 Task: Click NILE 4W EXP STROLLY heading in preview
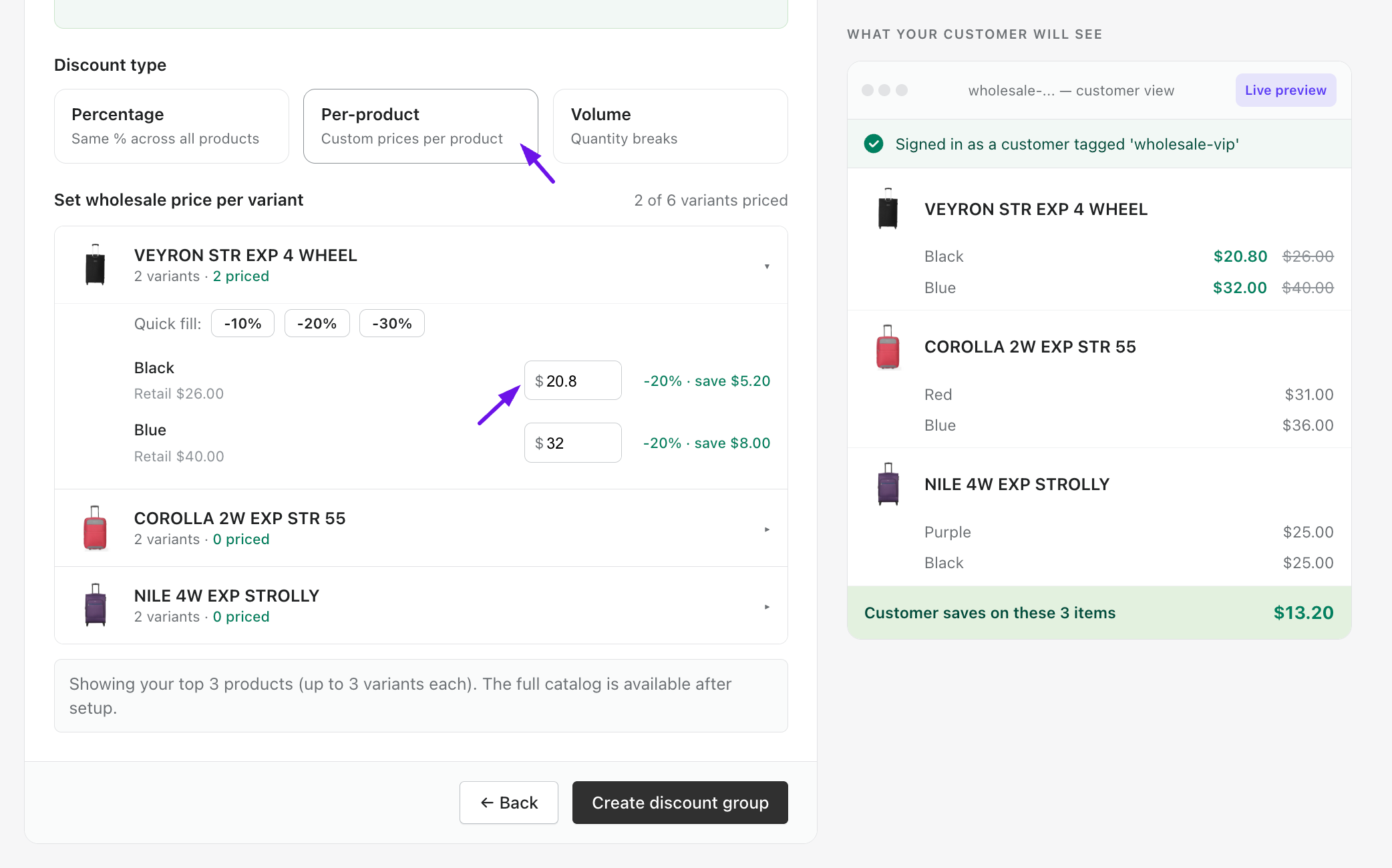1017,485
